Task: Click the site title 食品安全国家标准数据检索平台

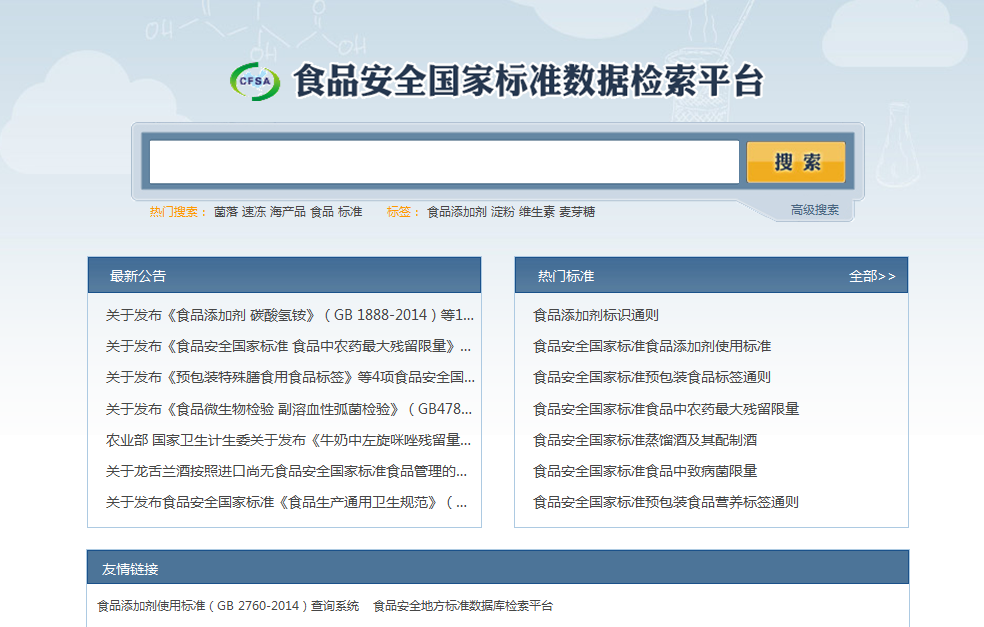Action: [528, 82]
